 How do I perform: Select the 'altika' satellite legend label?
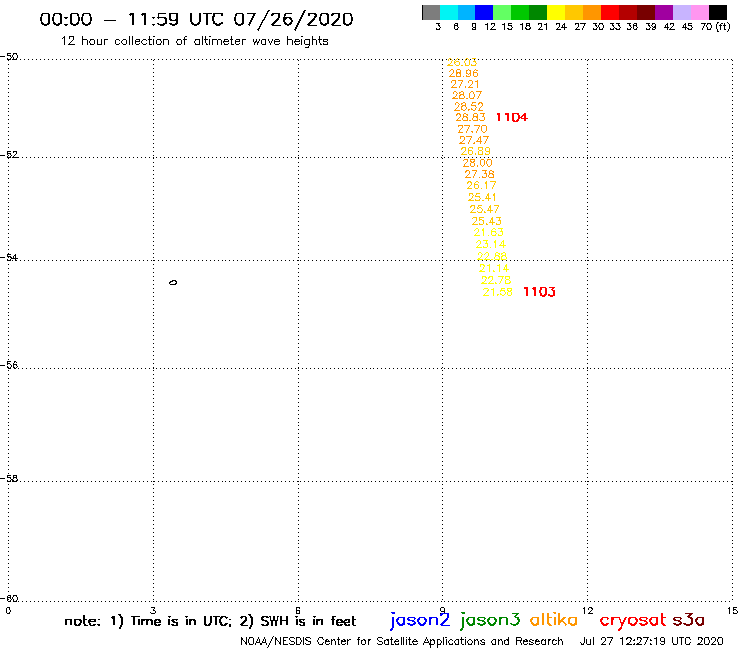[554, 620]
